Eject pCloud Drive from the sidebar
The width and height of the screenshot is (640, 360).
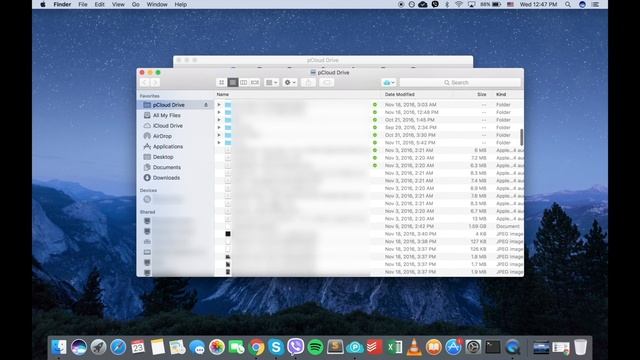(206, 105)
